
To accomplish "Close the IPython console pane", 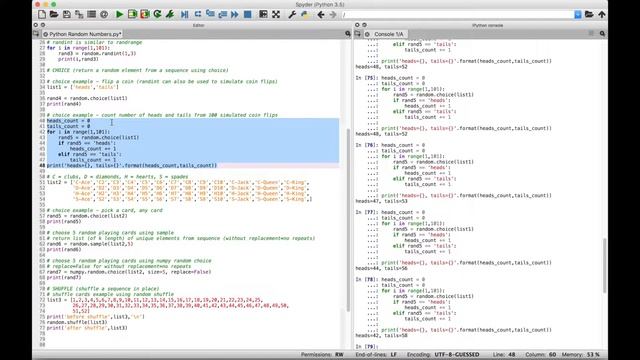I will [357, 25].
